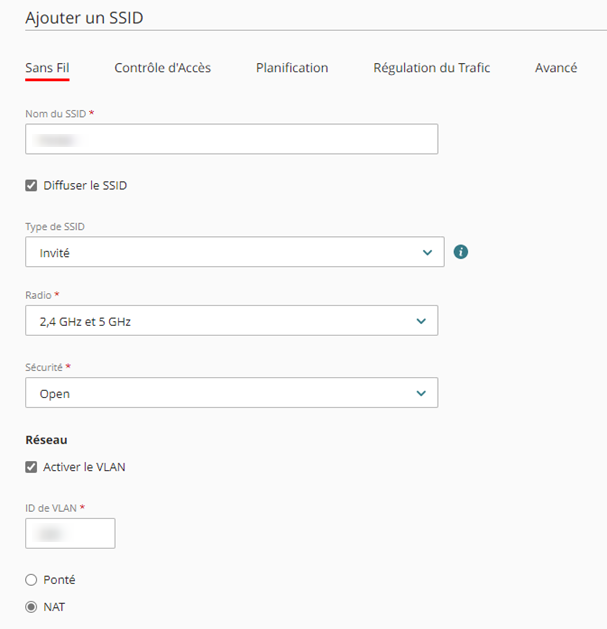607x629 pixels.
Task: Click the Nom du SSID text field
Action: tap(231, 139)
